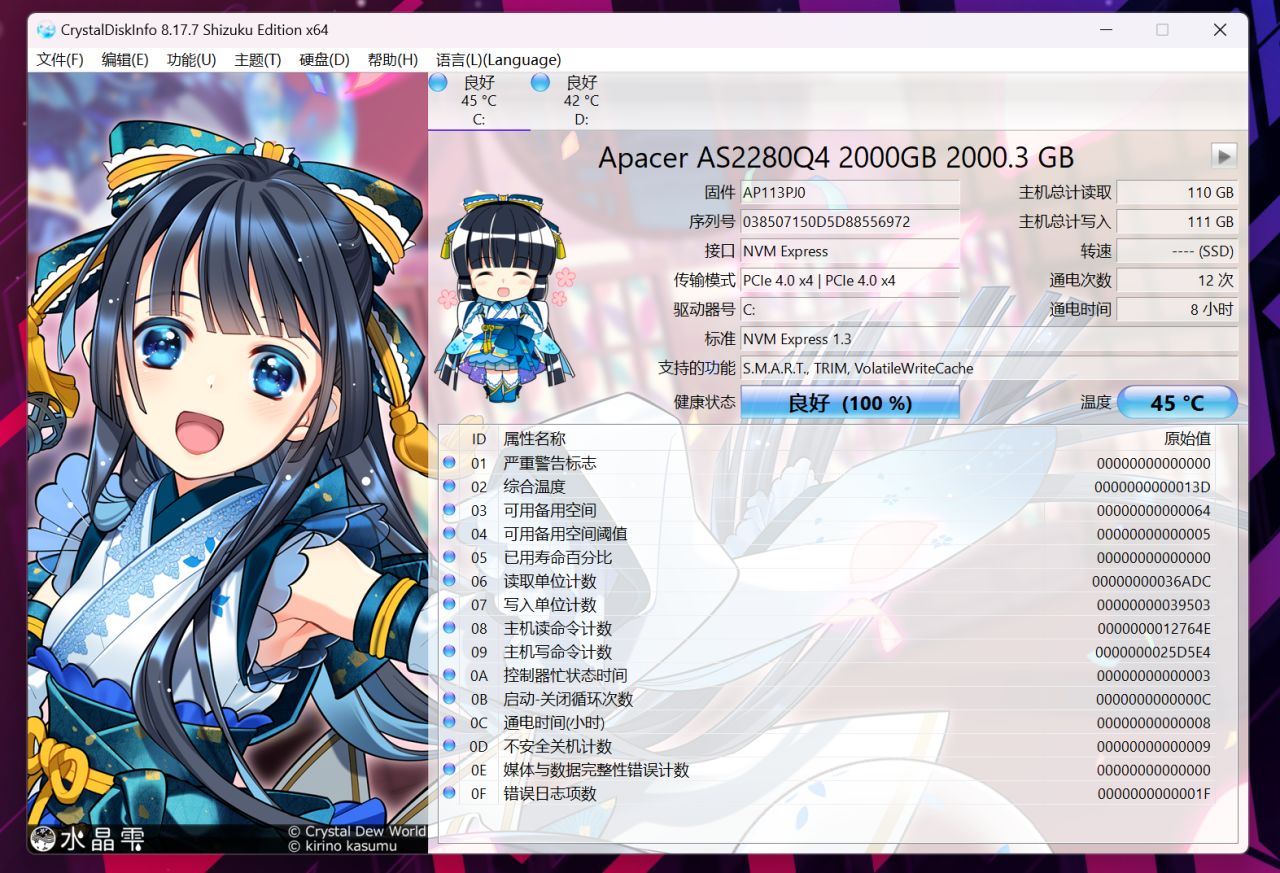Click the 原始值 column header

(1187, 438)
